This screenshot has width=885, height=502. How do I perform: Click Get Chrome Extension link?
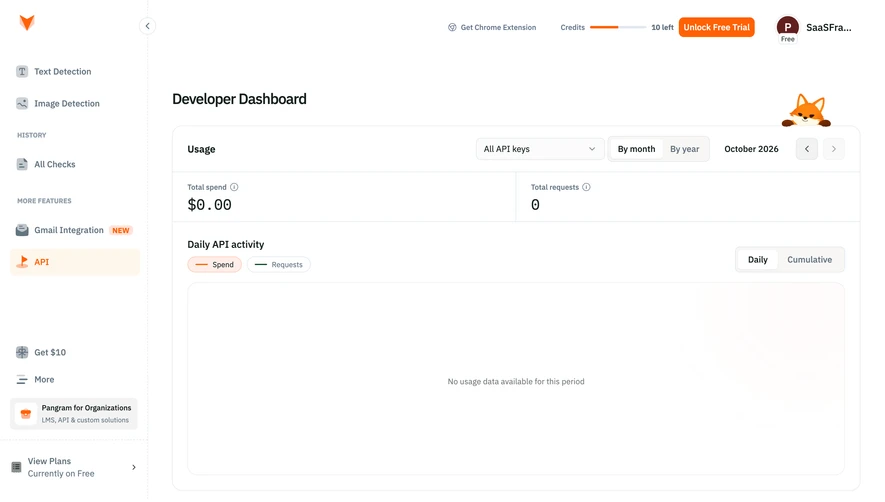492,27
